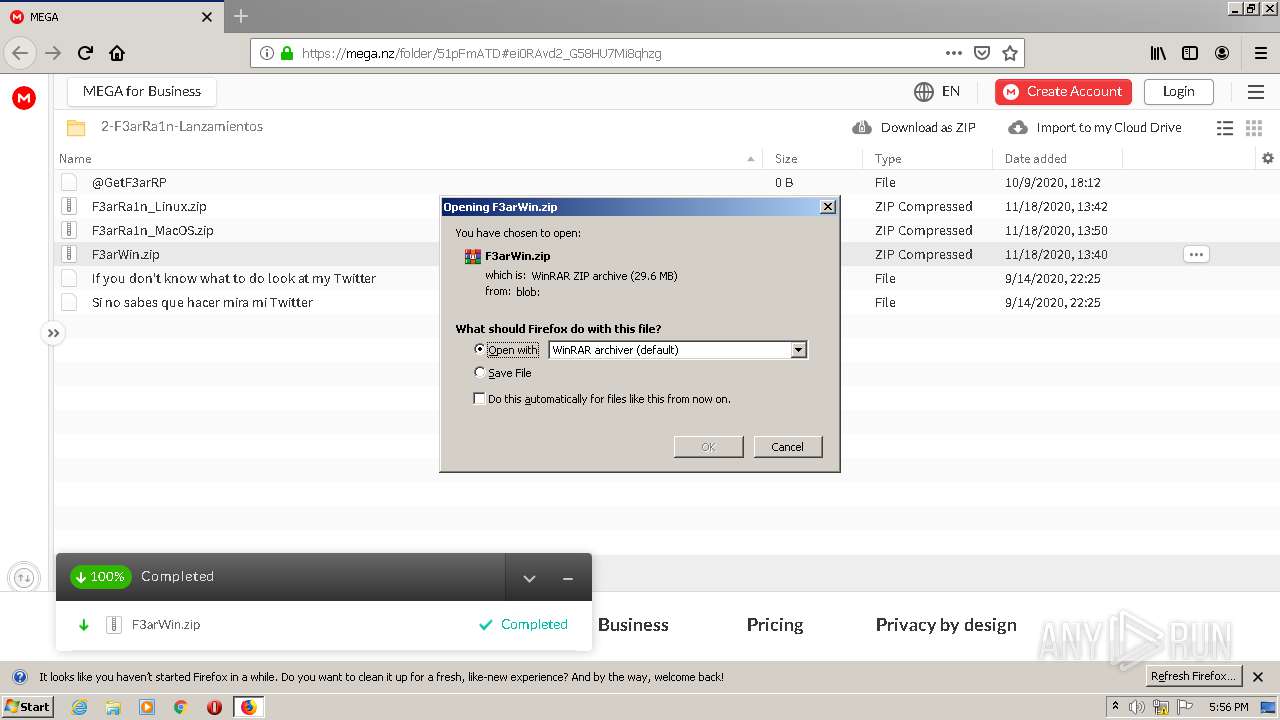Launch Internet Explorer from the taskbar
The width and height of the screenshot is (1280, 720).
(79, 707)
